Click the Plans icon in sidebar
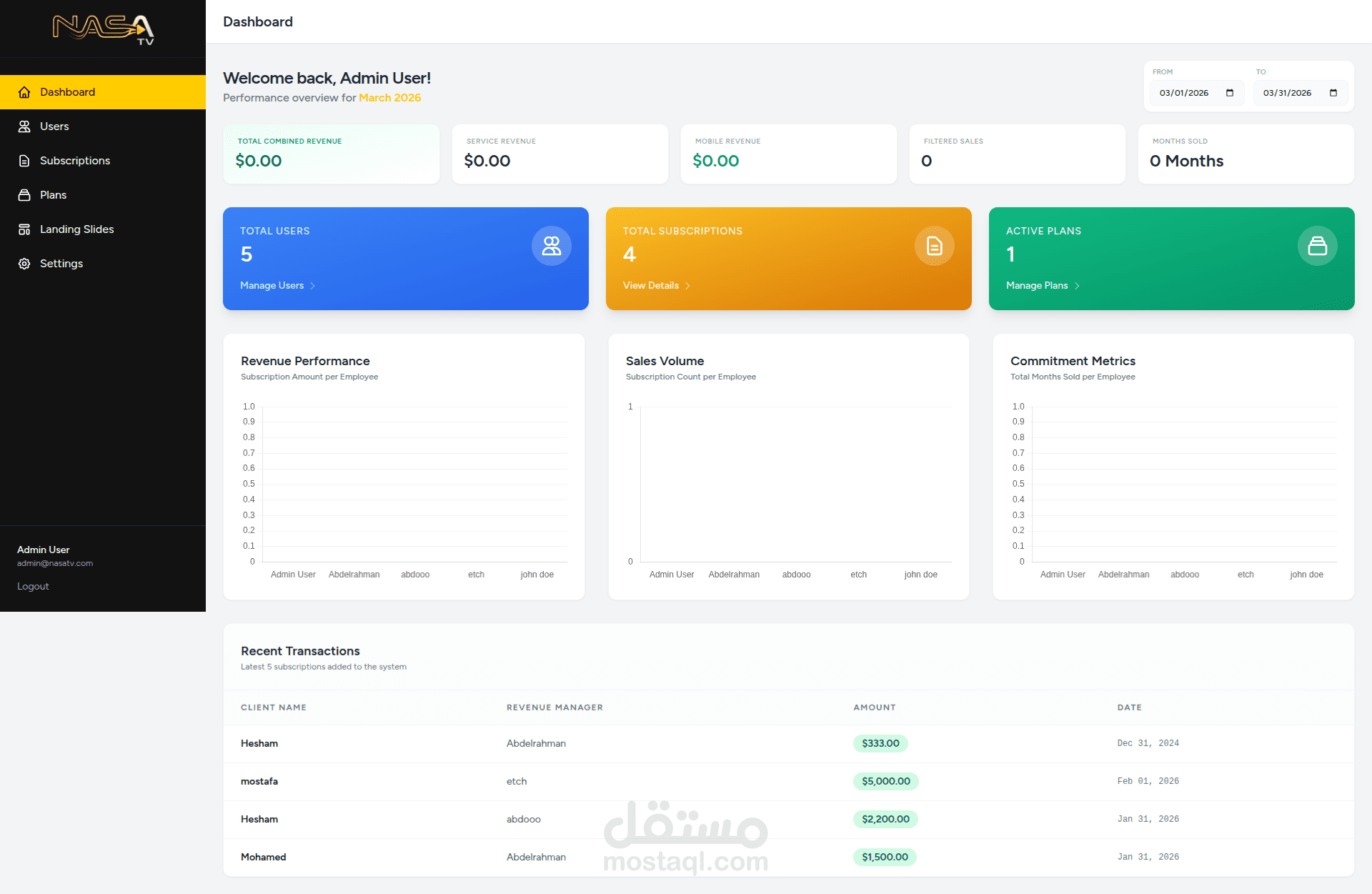 pyautogui.click(x=24, y=195)
